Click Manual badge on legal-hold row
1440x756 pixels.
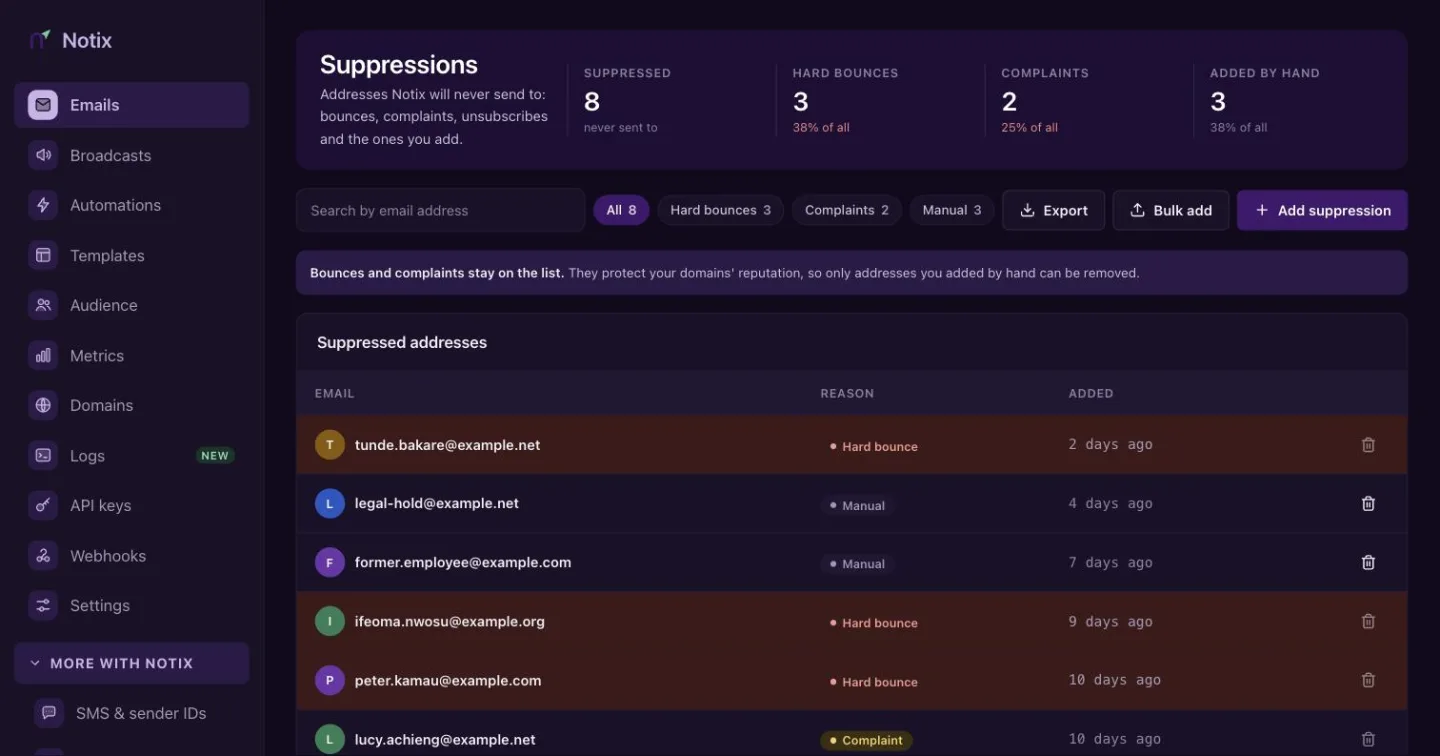point(857,505)
